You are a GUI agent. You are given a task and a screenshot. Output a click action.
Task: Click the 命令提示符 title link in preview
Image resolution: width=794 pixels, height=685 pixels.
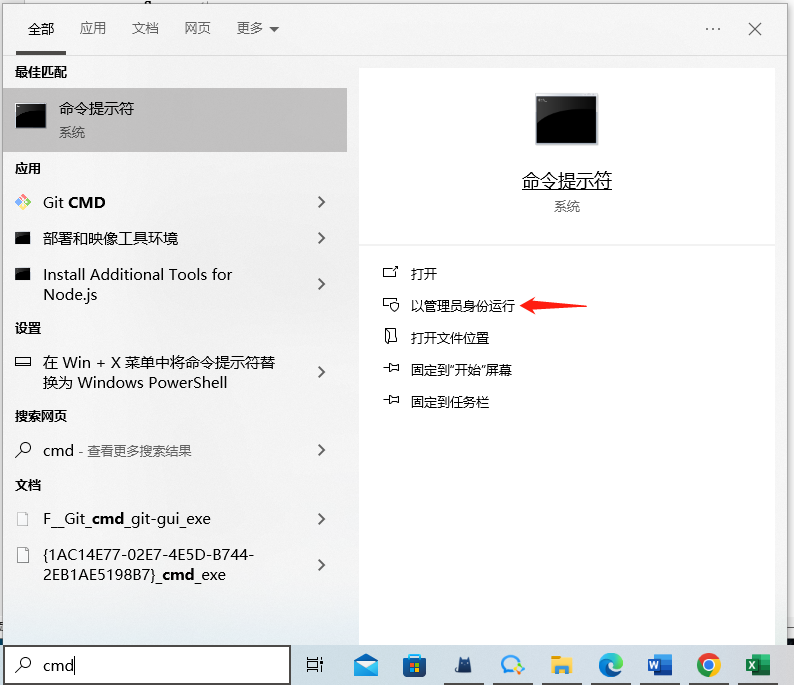click(x=567, y=181)
